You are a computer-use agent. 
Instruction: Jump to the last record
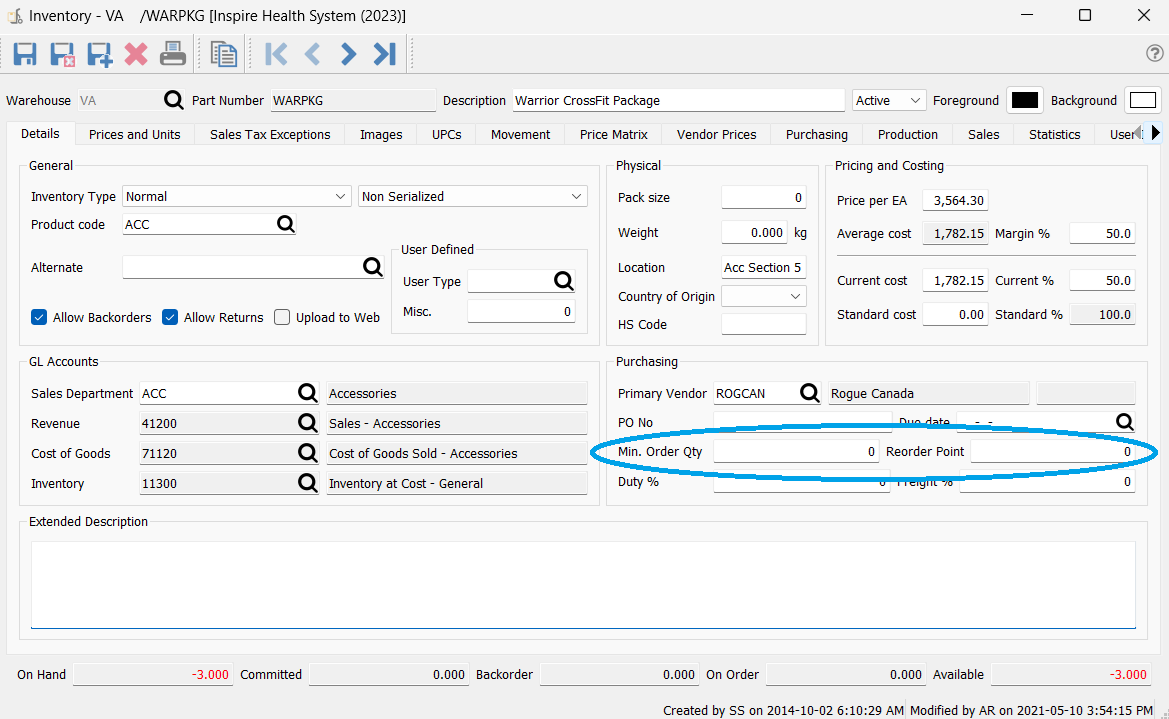pos(385,54)
